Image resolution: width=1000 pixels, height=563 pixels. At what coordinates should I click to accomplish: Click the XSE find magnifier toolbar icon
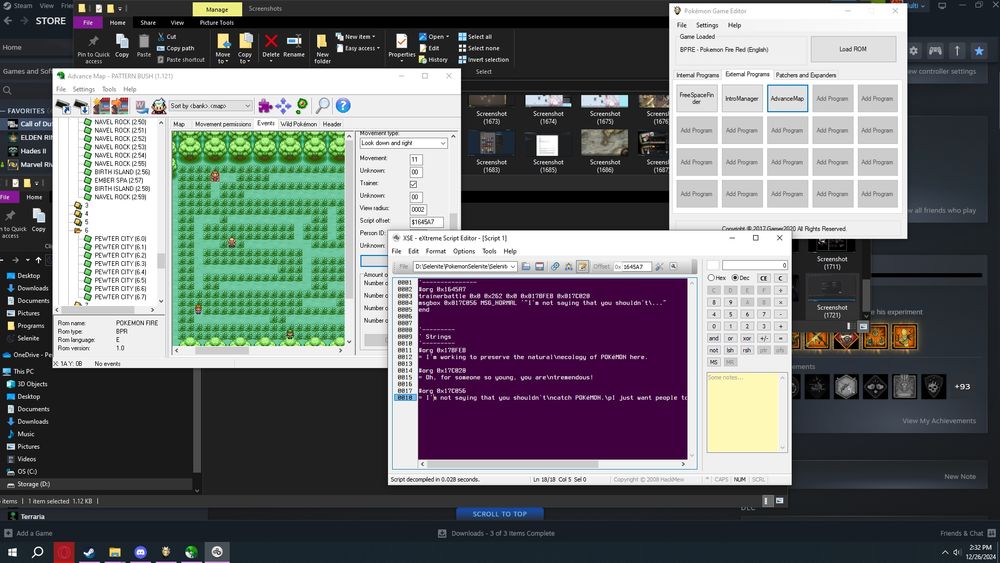(673, 267)
